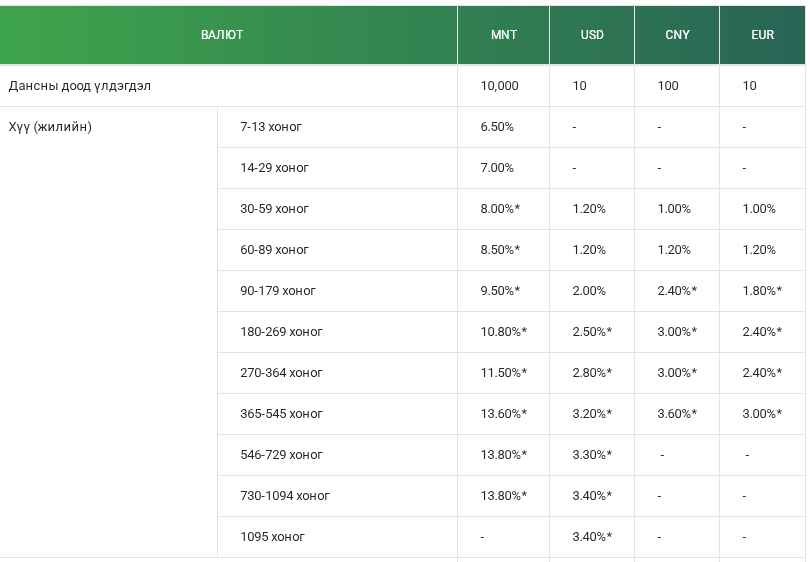
Task: Select the 1095 хоног term label
Action: pyautogui.click(x=272, y=537)
